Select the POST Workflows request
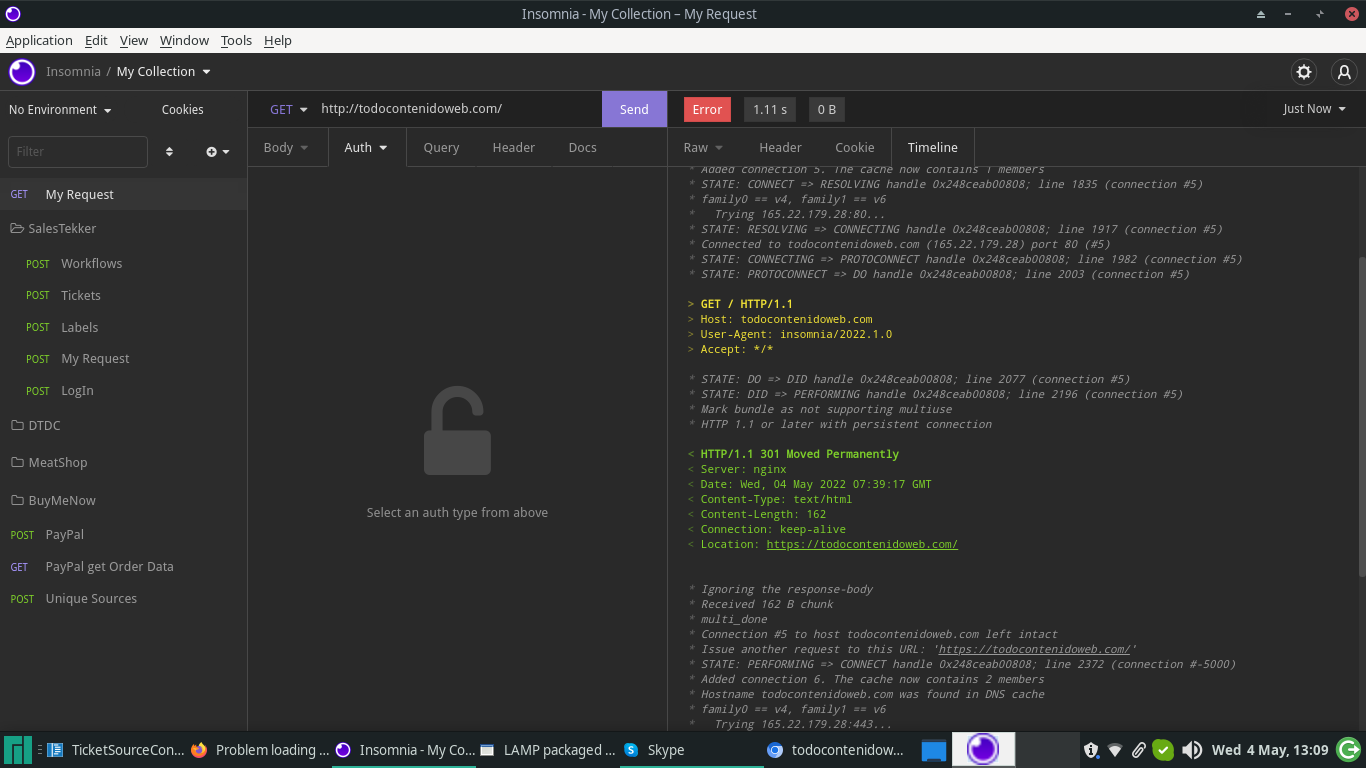The width and height of the screenshot is (1366, 768). tap(123, 264)
